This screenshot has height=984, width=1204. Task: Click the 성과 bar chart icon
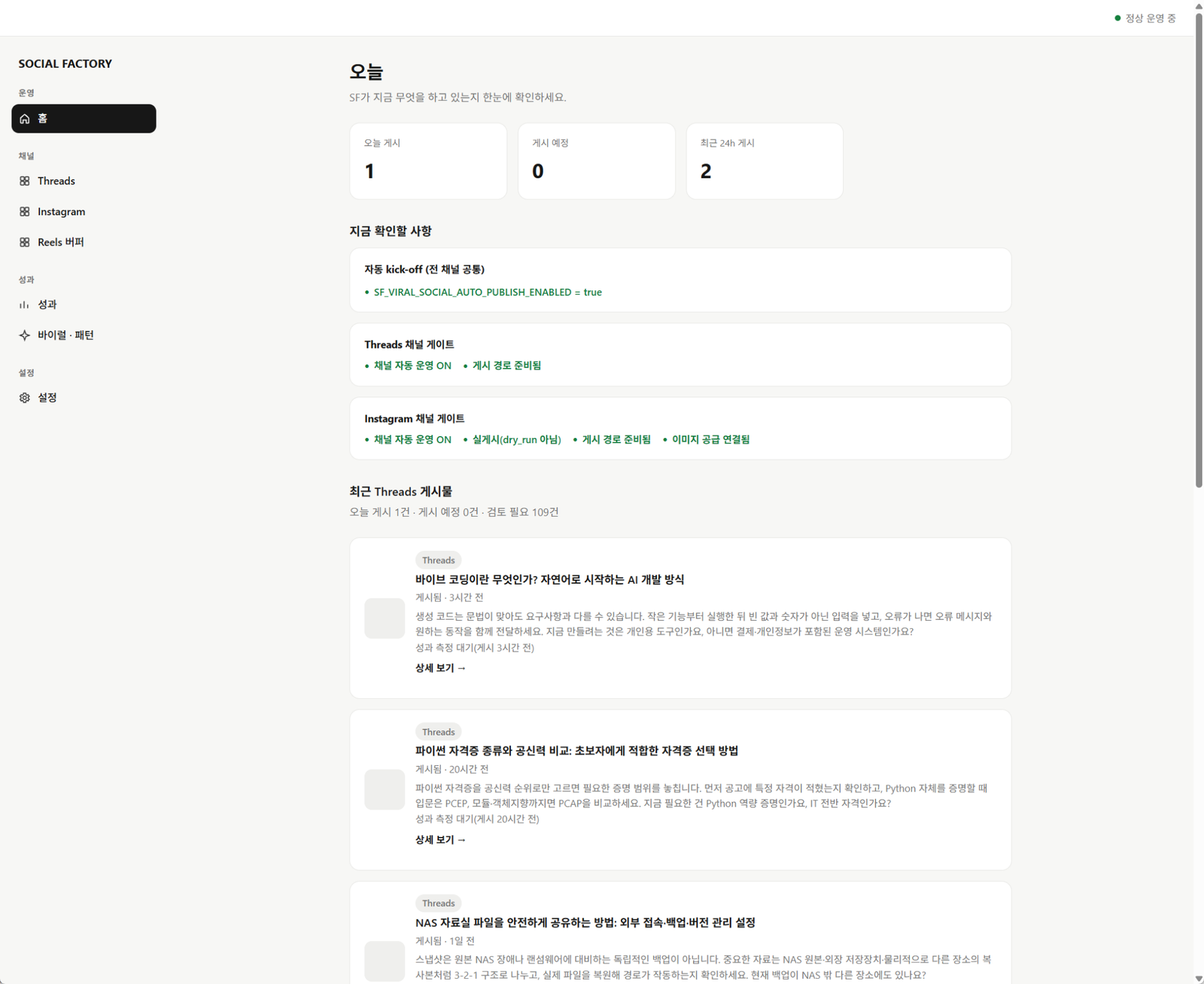pyautogui.click(x=25, y=305)
